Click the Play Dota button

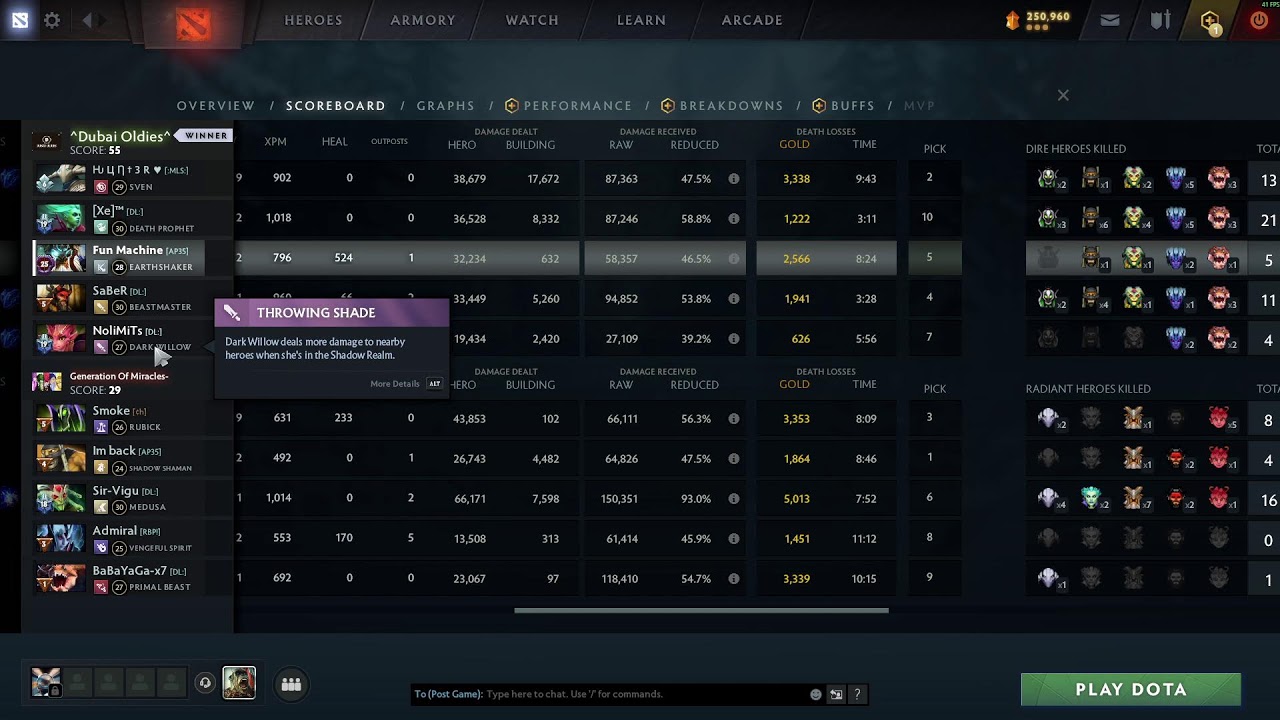[x=1131, y=689]
